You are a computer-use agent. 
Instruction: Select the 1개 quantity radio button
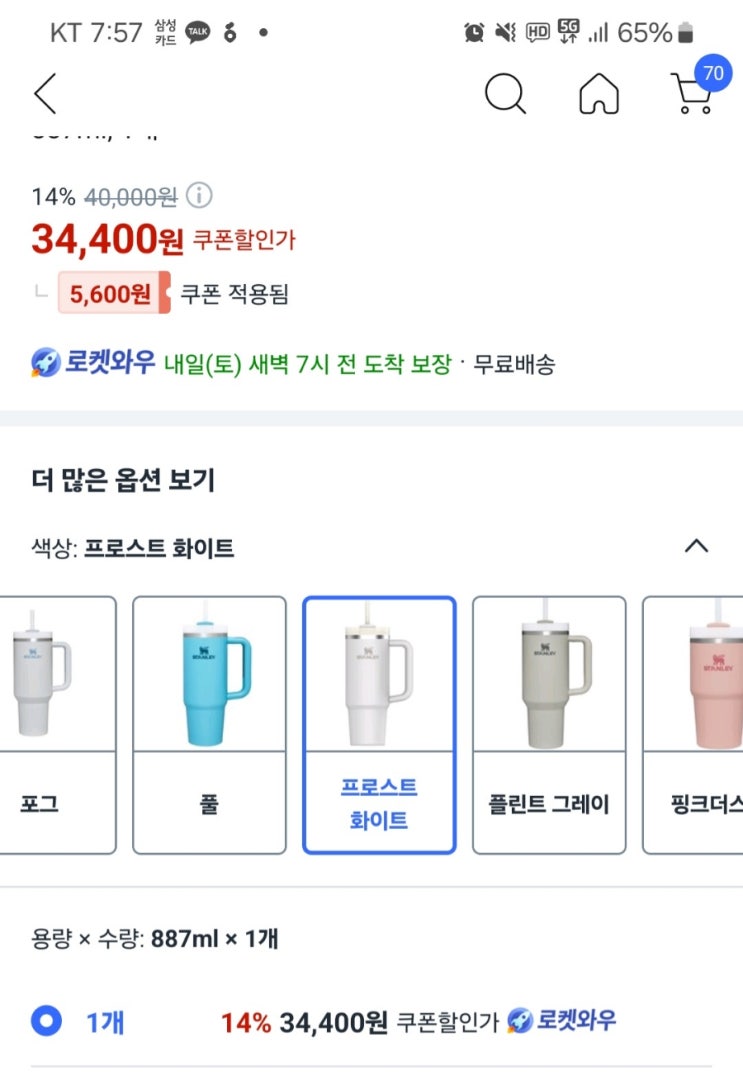[x=46, y=1022]
